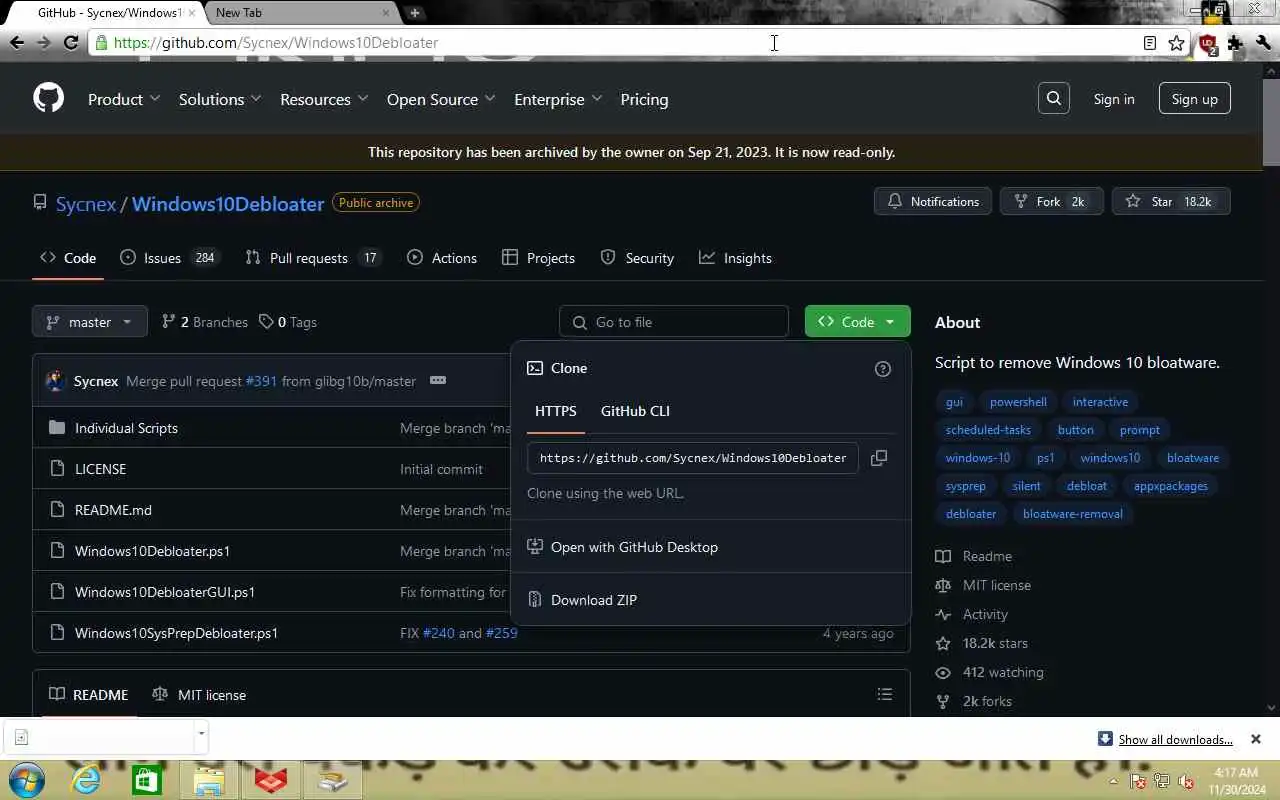Open Windows10DebloaterGUI.ps1 file
1280x800 pixels.
[165, 592]
